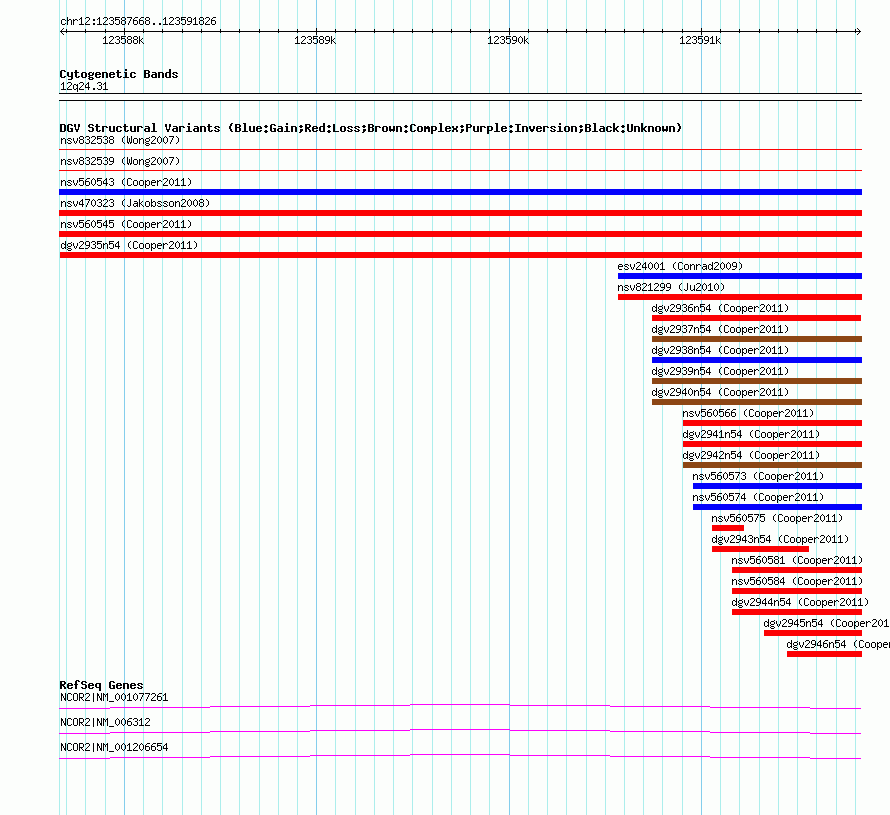This screenshot has width=890, height=815.
Task: Click the 12q24.31 band label
Action: (84, 86)
